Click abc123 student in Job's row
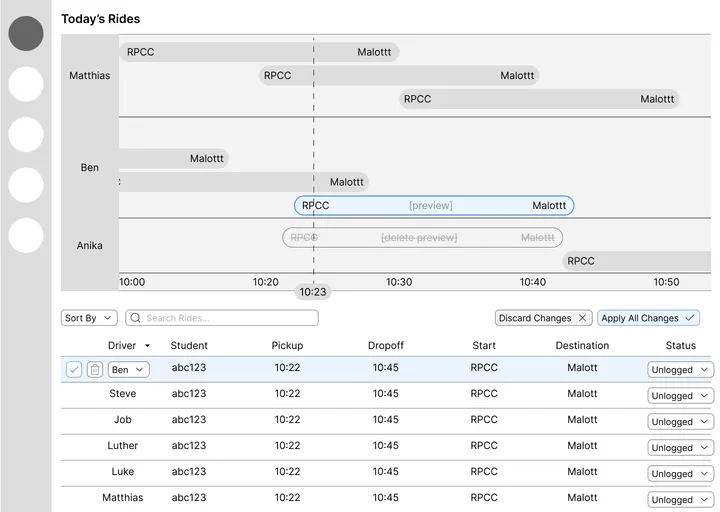The image size is (720, 512). [189, 419]
